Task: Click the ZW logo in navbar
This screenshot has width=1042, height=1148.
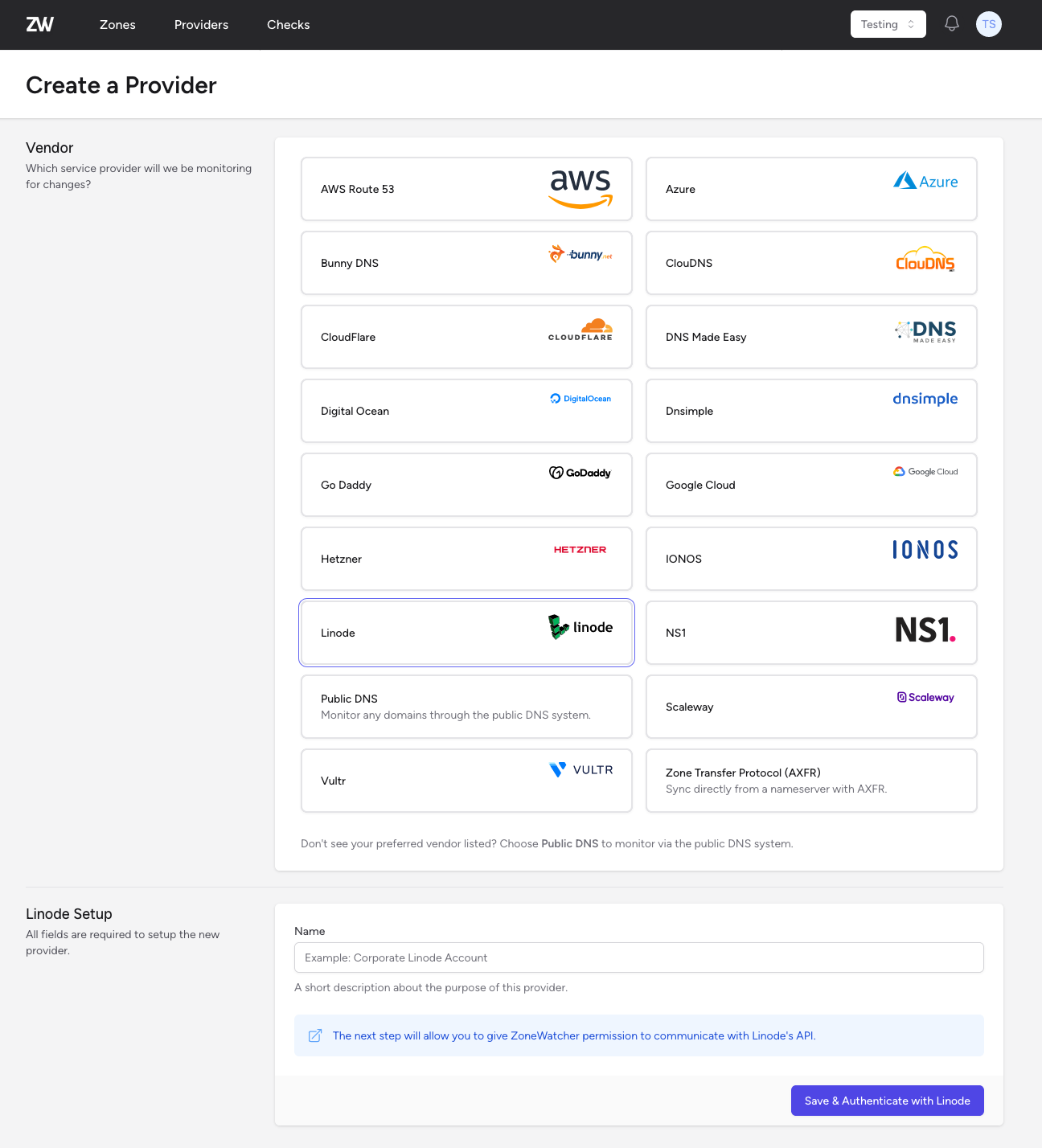Action: point(40,24)
